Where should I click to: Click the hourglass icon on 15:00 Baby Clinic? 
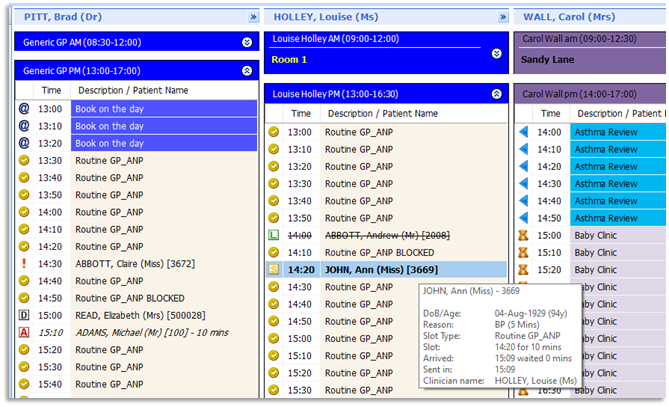[524, 235]
